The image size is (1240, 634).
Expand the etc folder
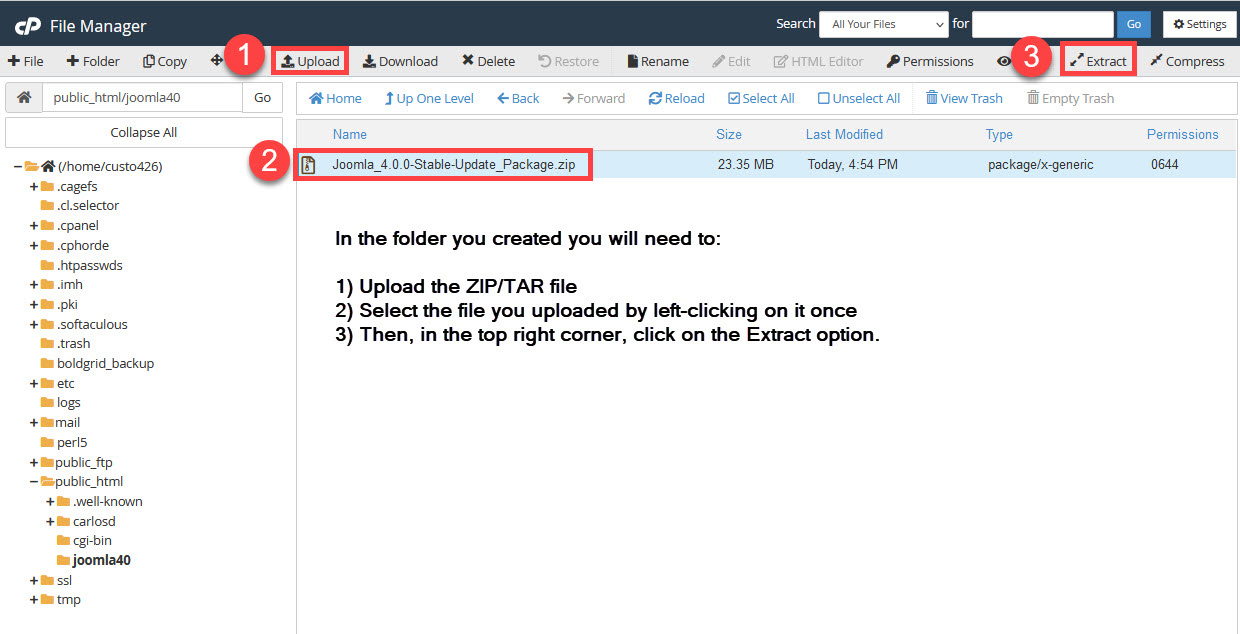coord(34,383)
